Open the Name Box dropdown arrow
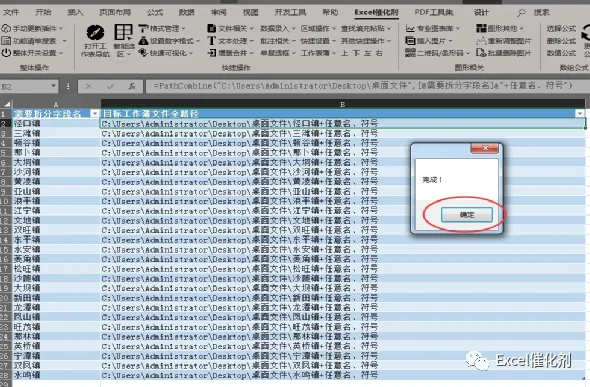This screenshot has width=590, height=387. [53, 87]
